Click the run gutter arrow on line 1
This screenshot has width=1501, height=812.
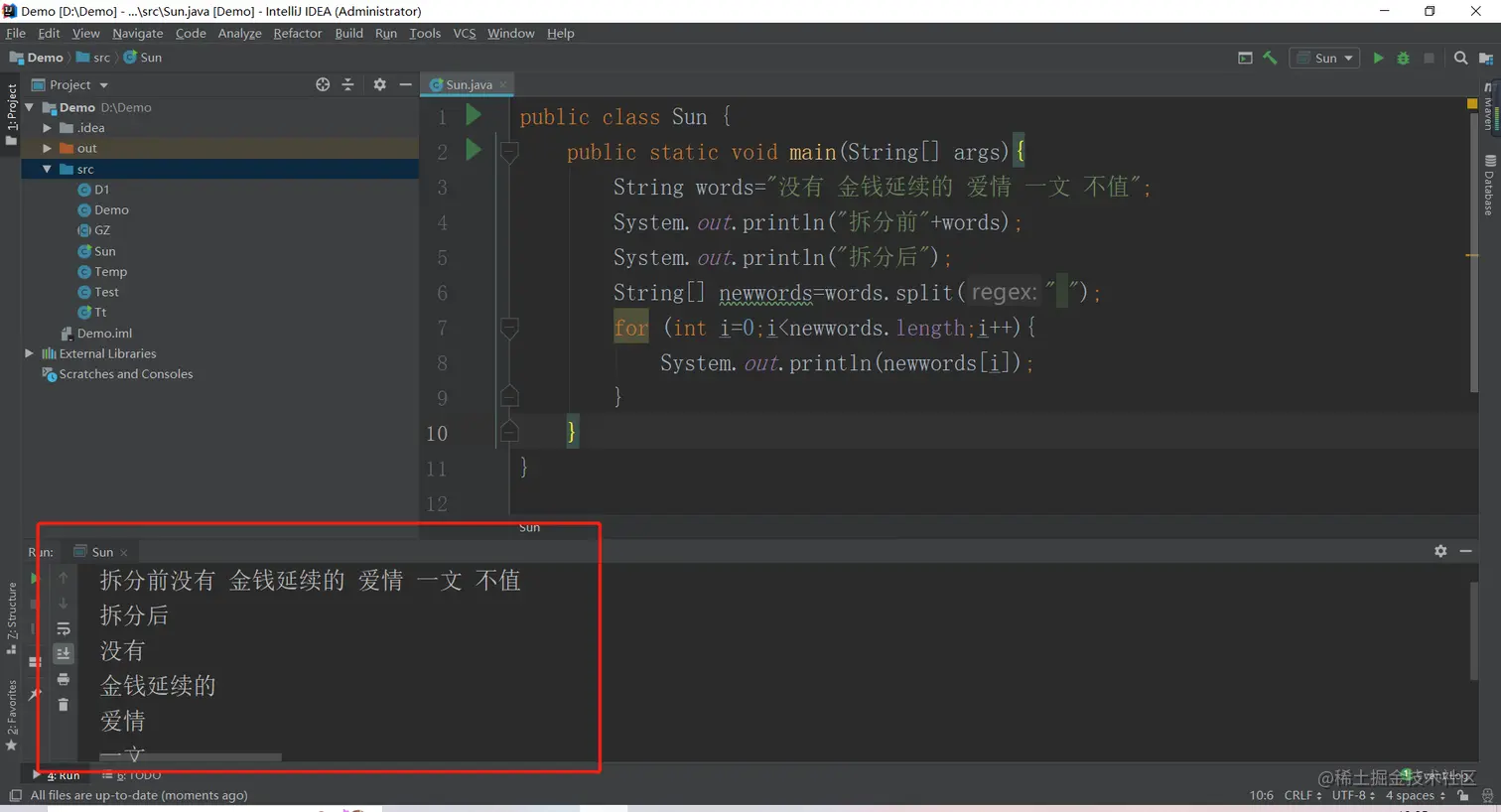coord(474,115)
